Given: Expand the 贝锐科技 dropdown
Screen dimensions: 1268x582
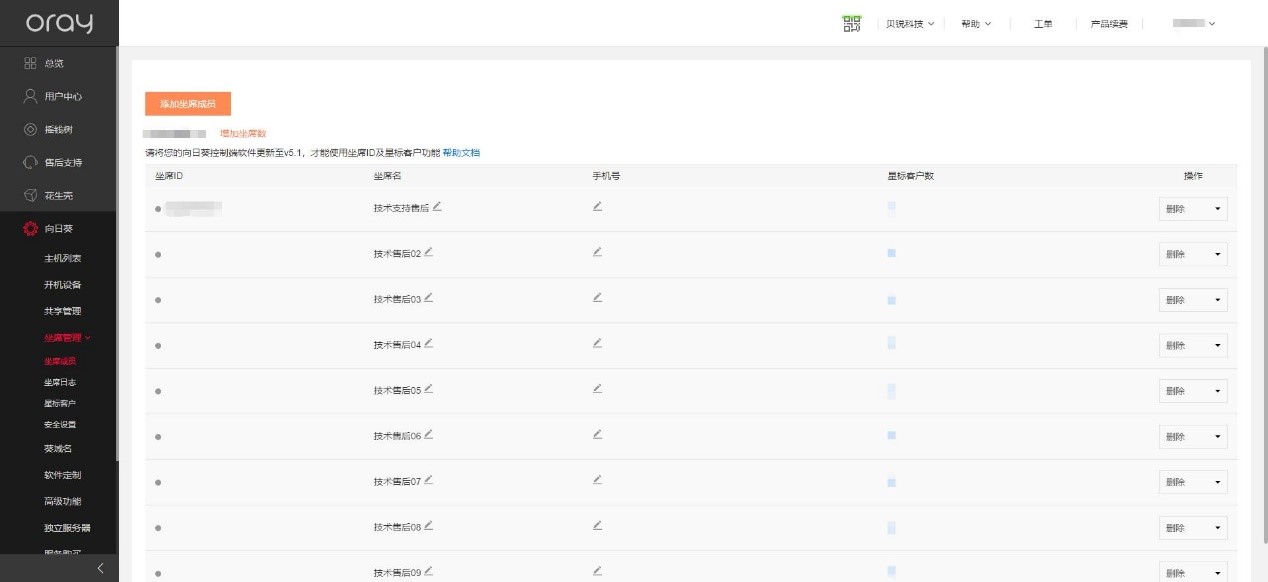Looking at the screenshot, I should 910,23.
